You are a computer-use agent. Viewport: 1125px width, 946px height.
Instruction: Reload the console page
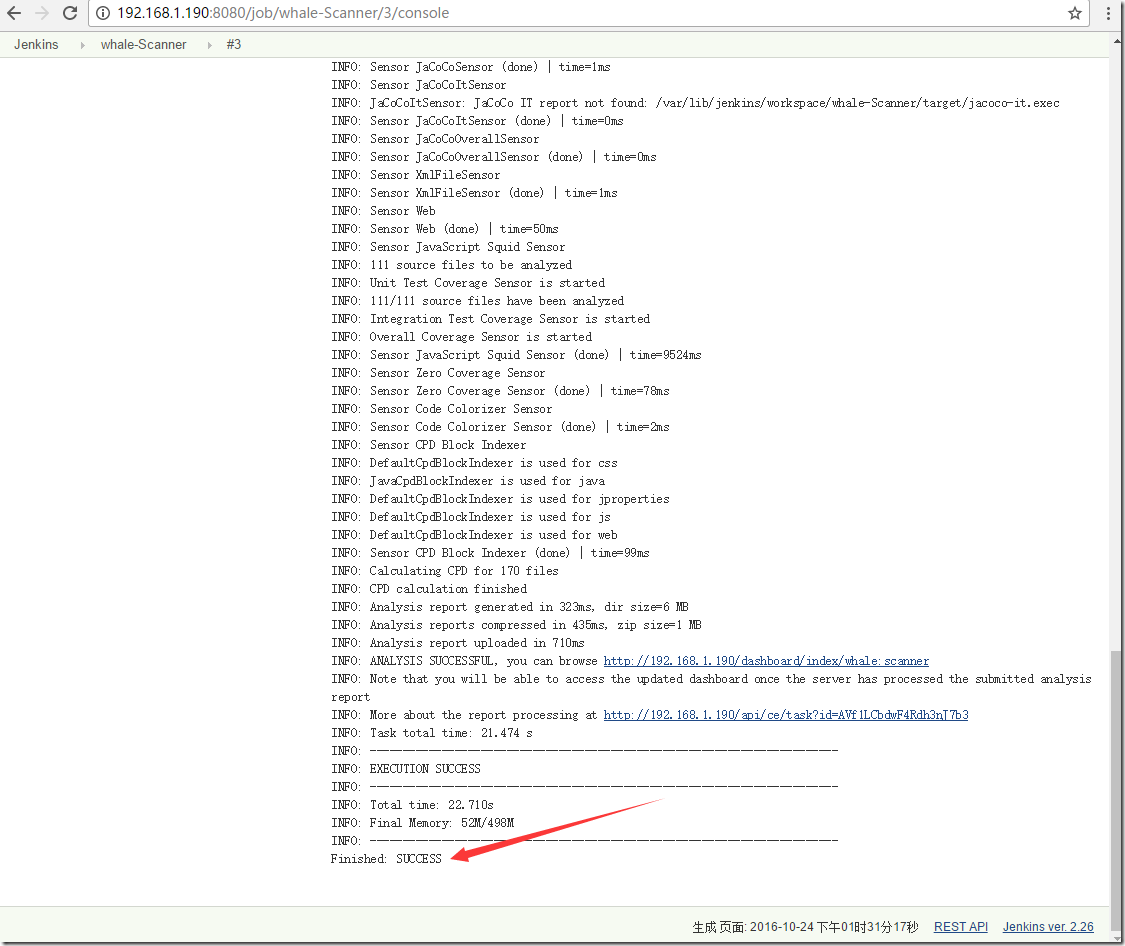pos(70,13)
